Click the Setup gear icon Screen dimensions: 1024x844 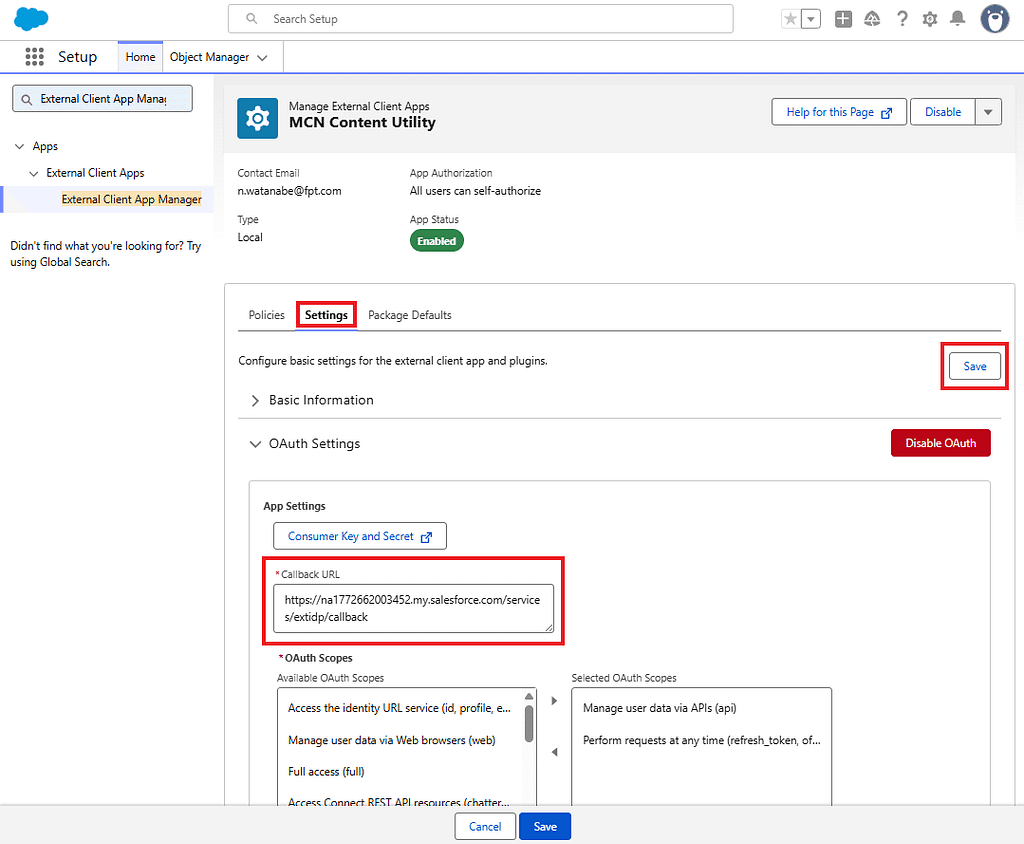930,19
